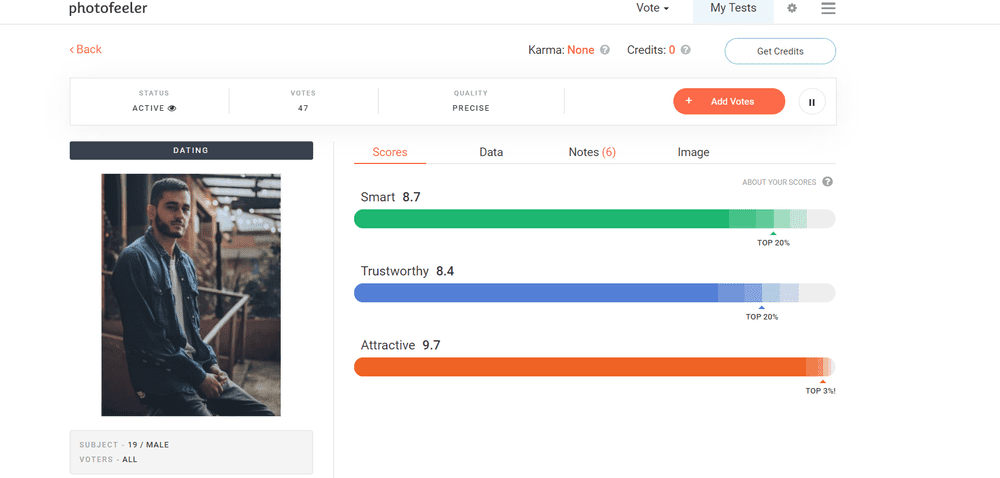This screenshot has width=1000, height=478.
Task: Click the Subject 19 / MALE text
Action: pyautogui.click(x=124, y=445)
